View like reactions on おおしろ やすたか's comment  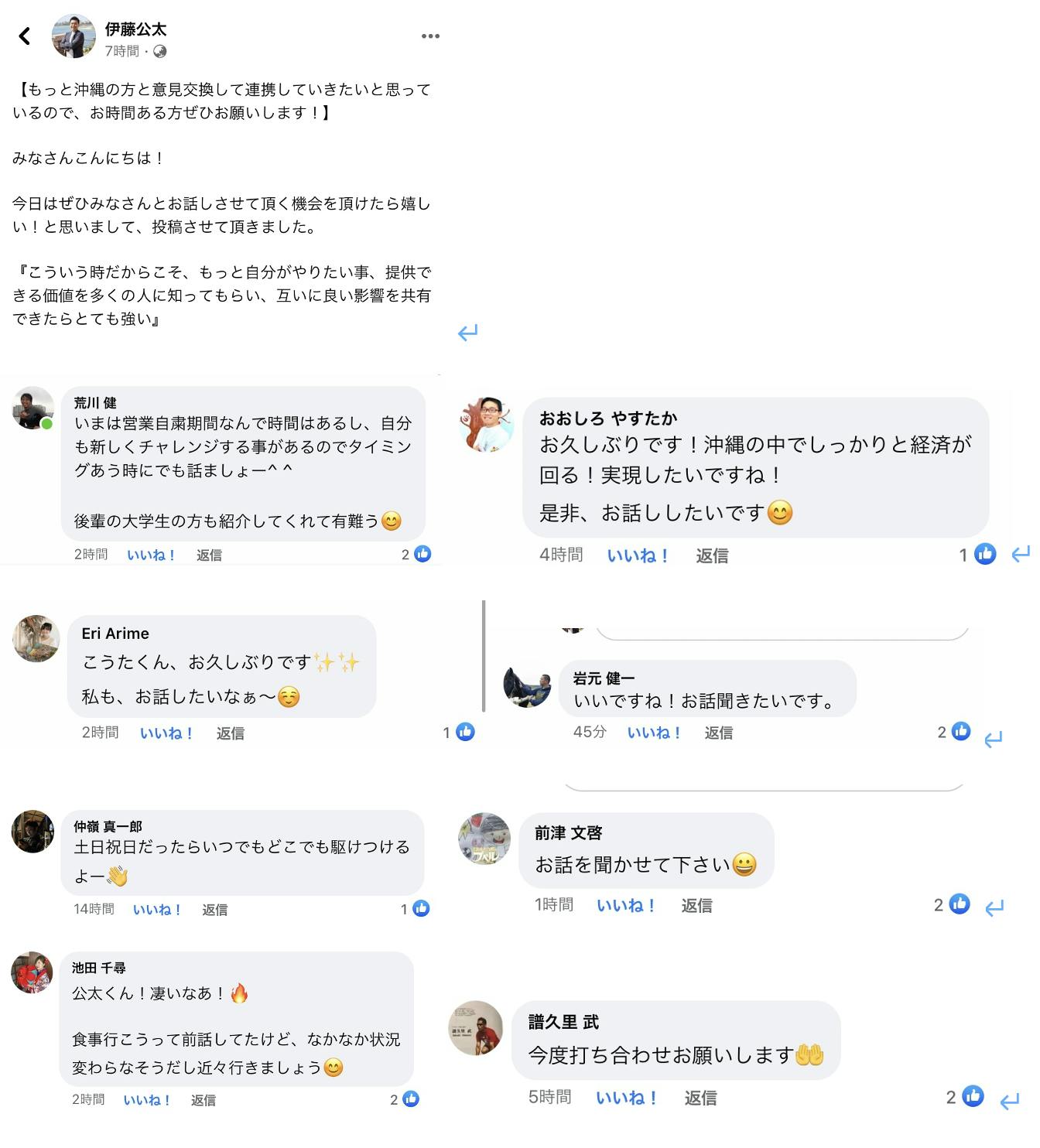(x=984, y=554)
